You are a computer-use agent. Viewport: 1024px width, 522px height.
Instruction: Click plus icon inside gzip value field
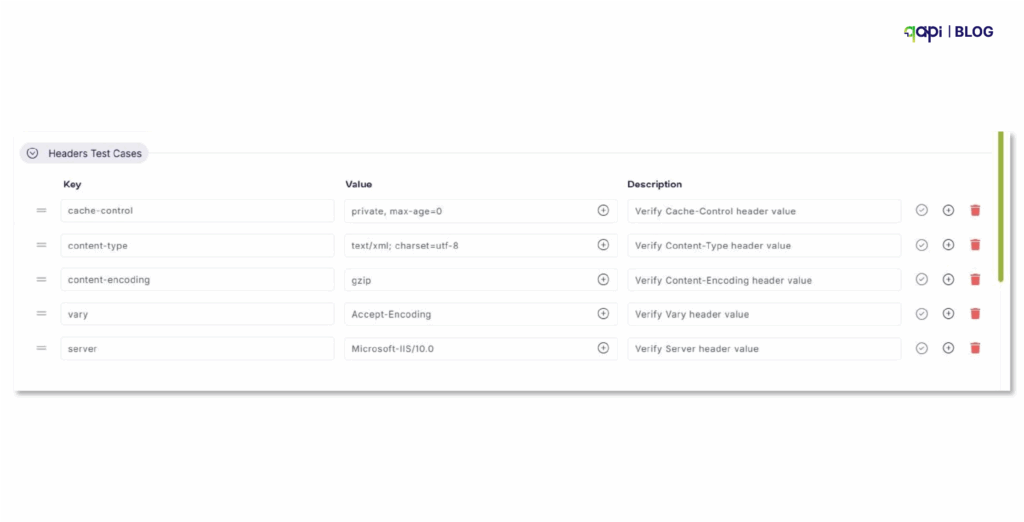tap(603, 280)
